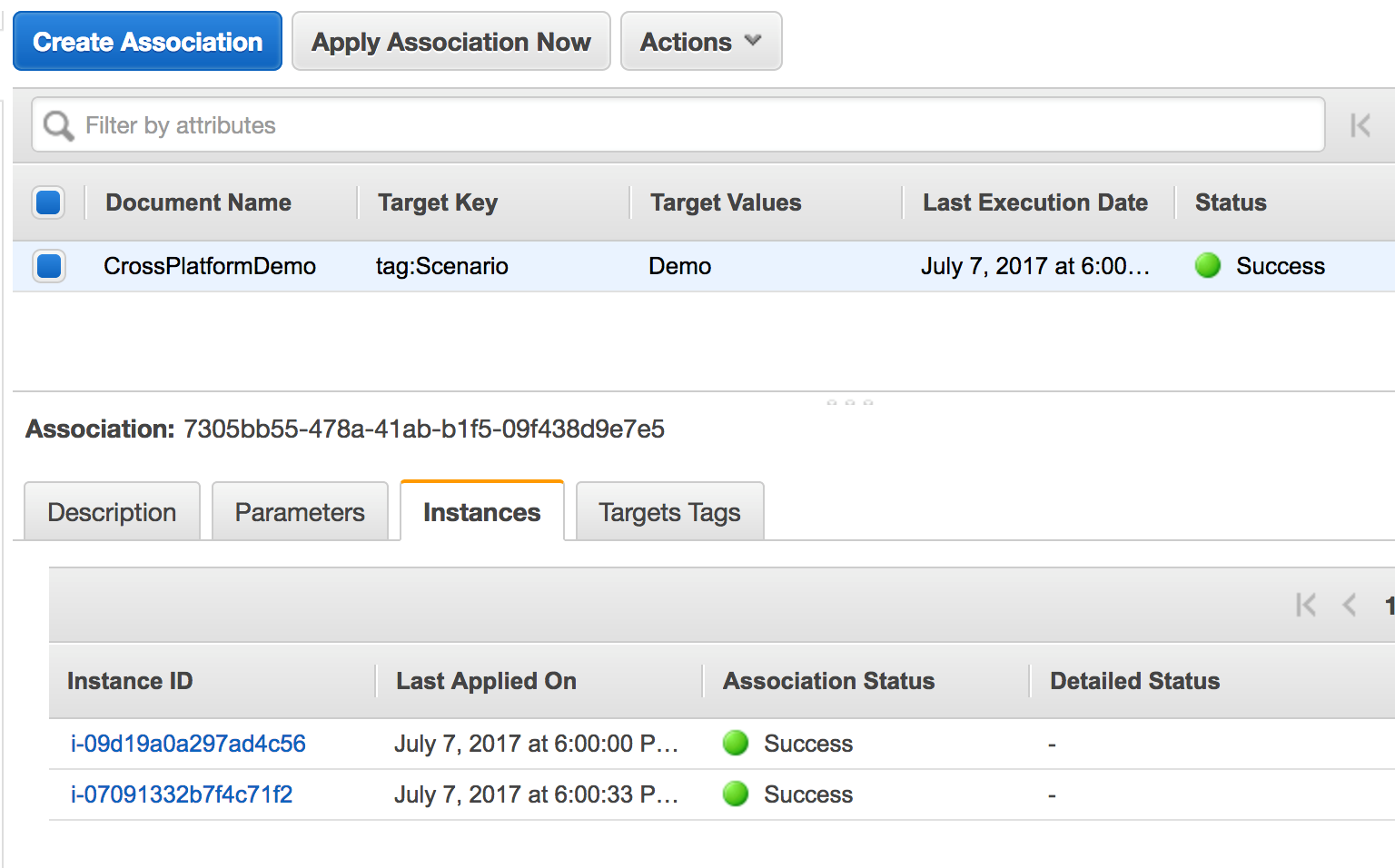Open instance link i-09d19a0a297ad4c56
The image size is (1395, 868).
coord(188,744)
